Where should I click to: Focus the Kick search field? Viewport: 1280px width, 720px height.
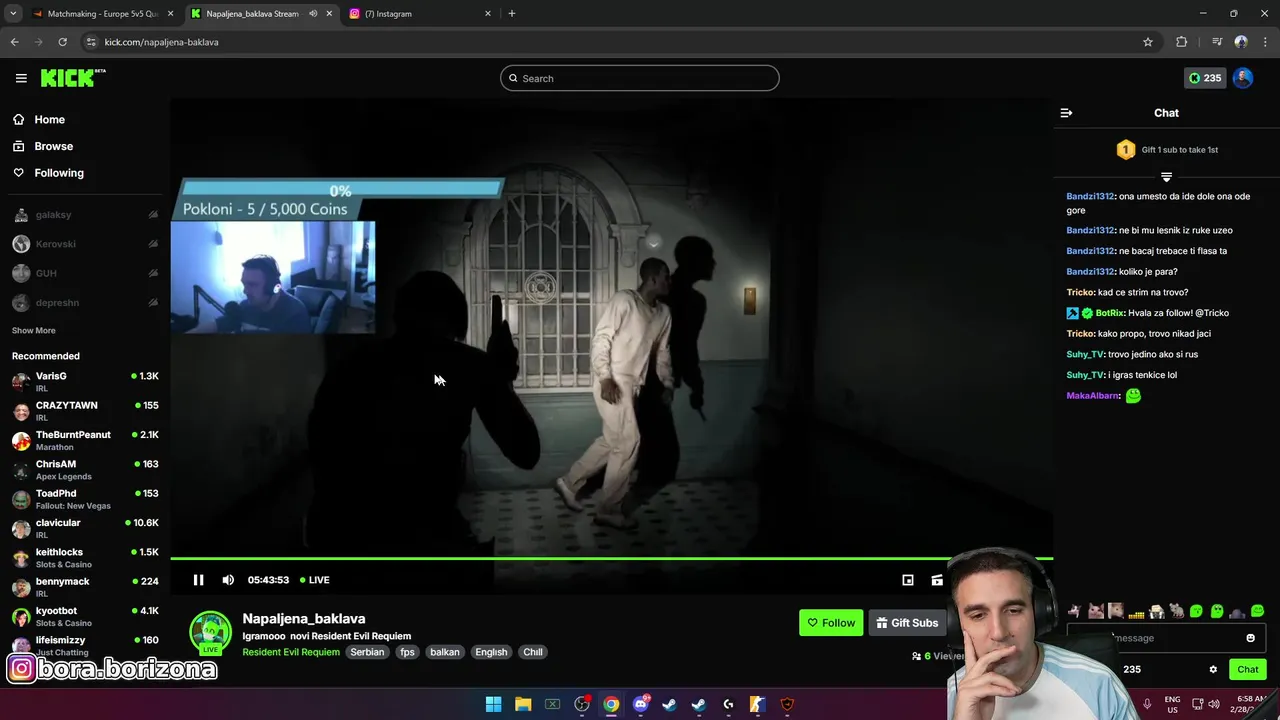640,78
